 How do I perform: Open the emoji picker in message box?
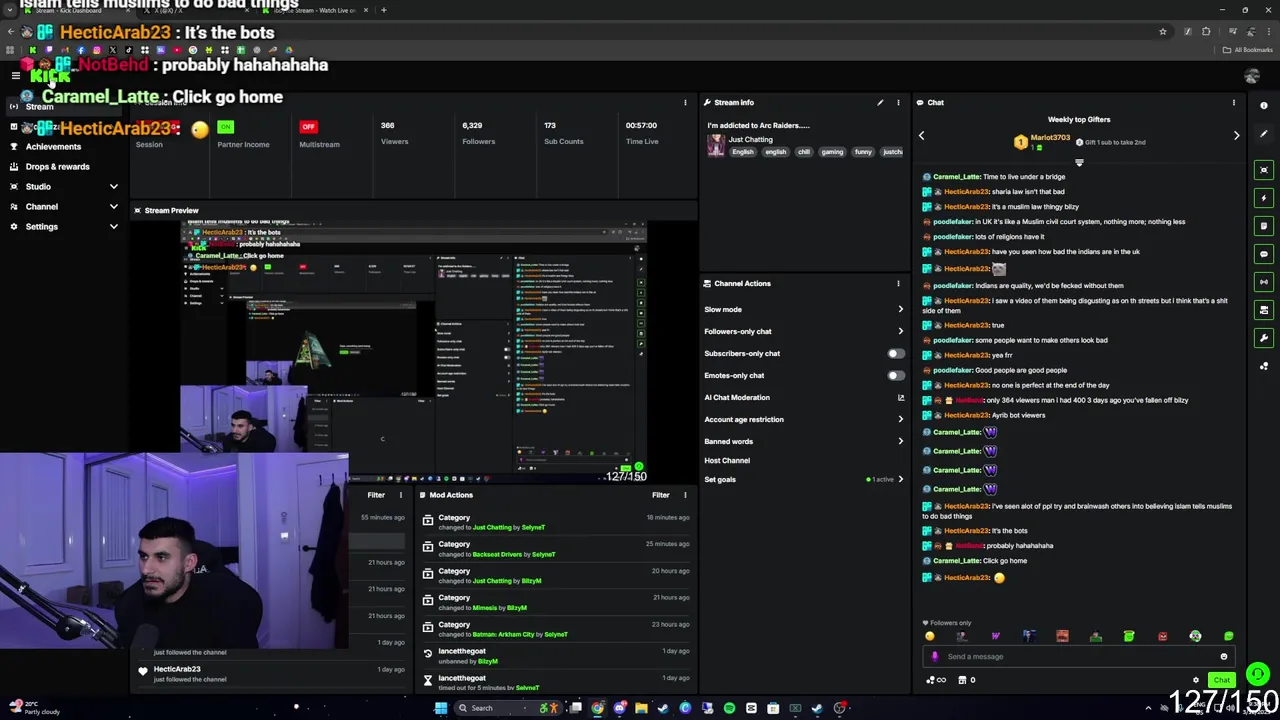[x=1223, y=657]
